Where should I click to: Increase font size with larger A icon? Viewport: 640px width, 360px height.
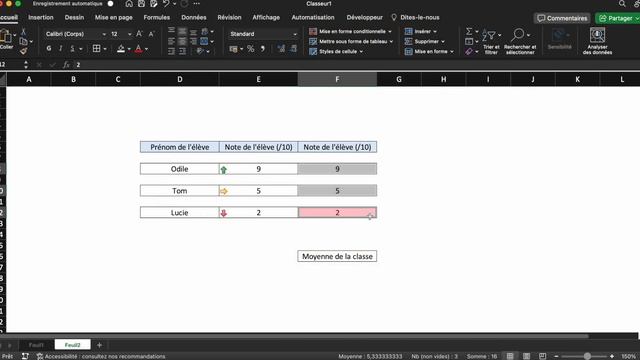pos(139,34)
